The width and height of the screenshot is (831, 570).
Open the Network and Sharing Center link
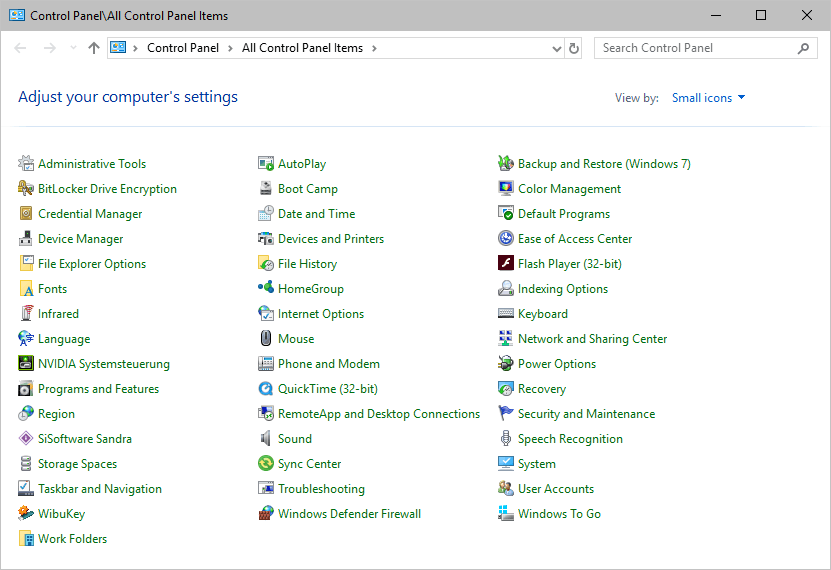point(592,339)
